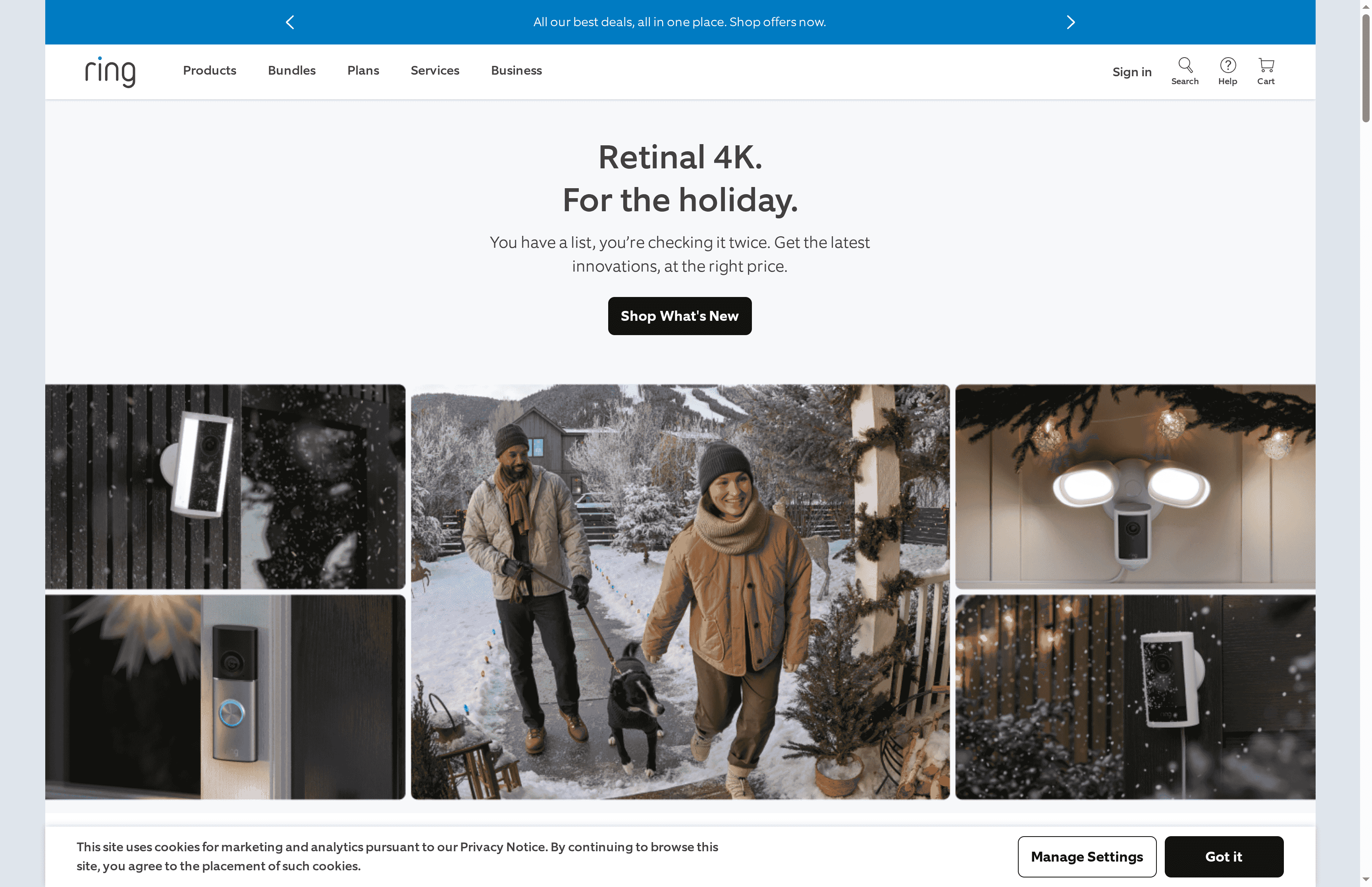Browse the Plans section

click(x=363, y=70)
